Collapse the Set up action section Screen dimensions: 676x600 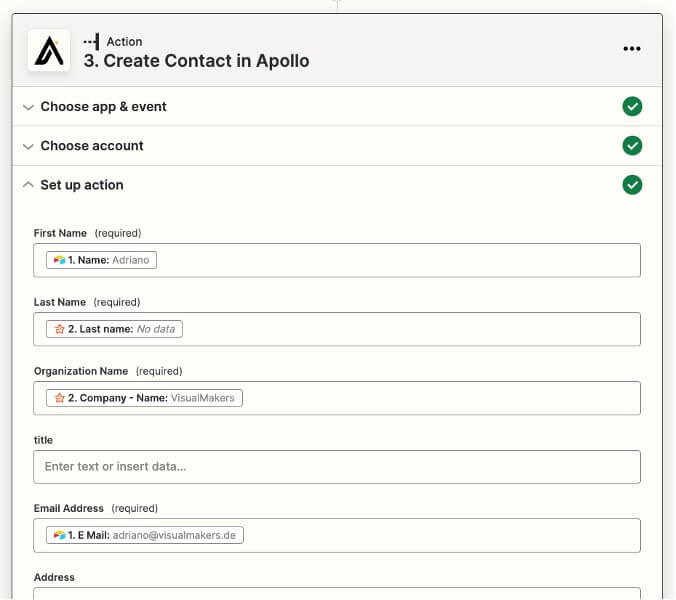(x=28, y=185)
